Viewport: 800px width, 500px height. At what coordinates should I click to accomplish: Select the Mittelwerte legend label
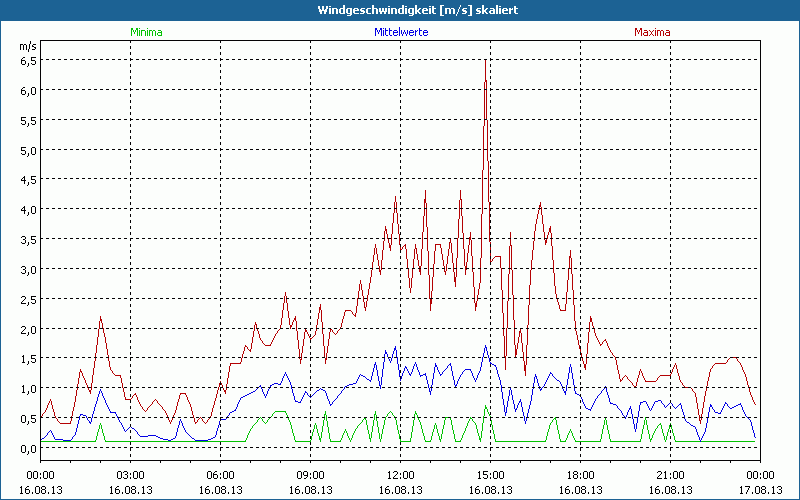point(400,32)
